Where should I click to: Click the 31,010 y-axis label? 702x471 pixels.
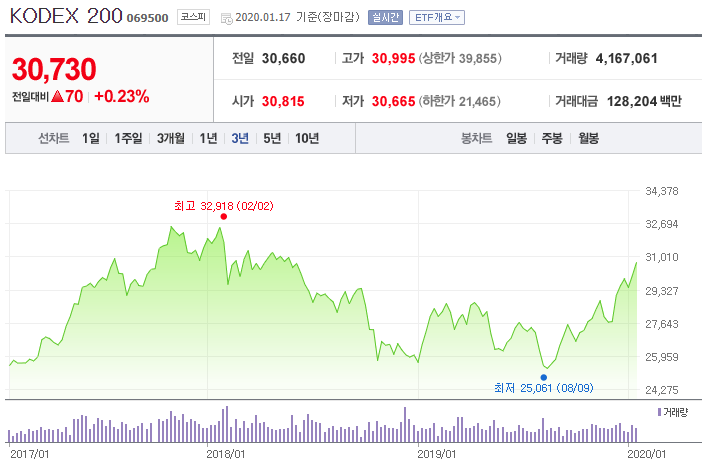(662, 257)
